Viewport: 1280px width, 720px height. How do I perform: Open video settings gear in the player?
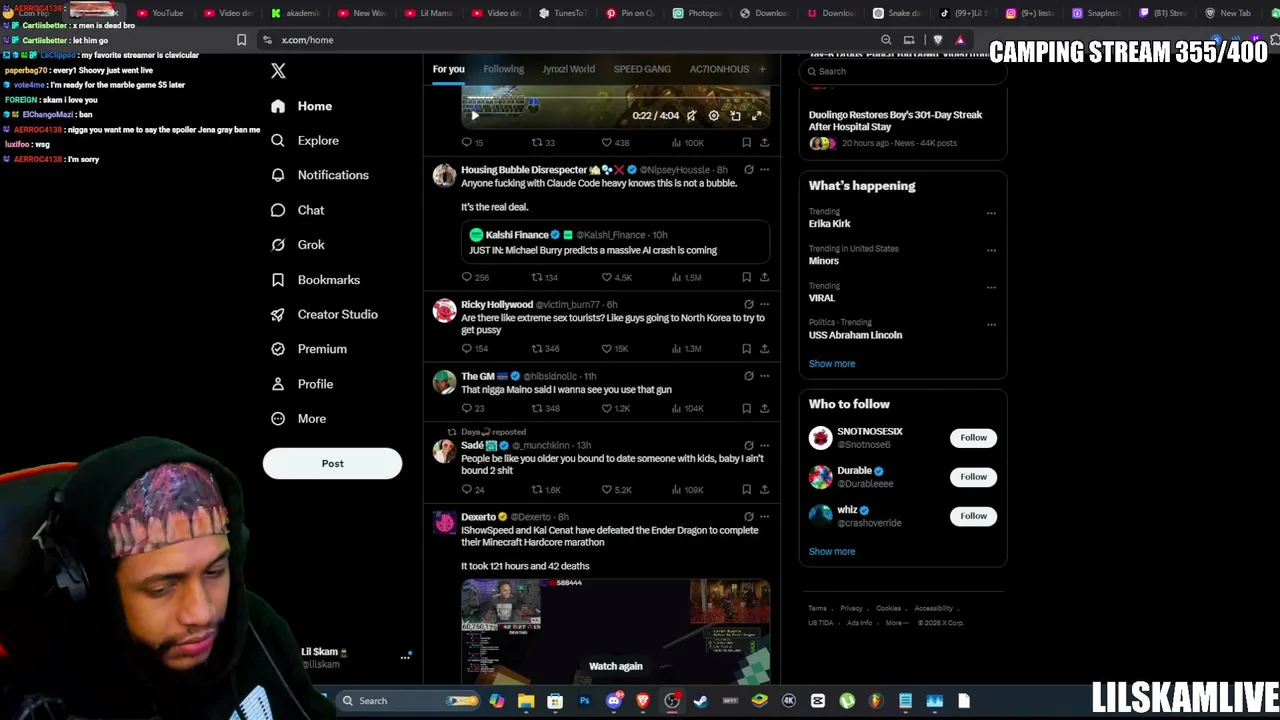point(713,116)
